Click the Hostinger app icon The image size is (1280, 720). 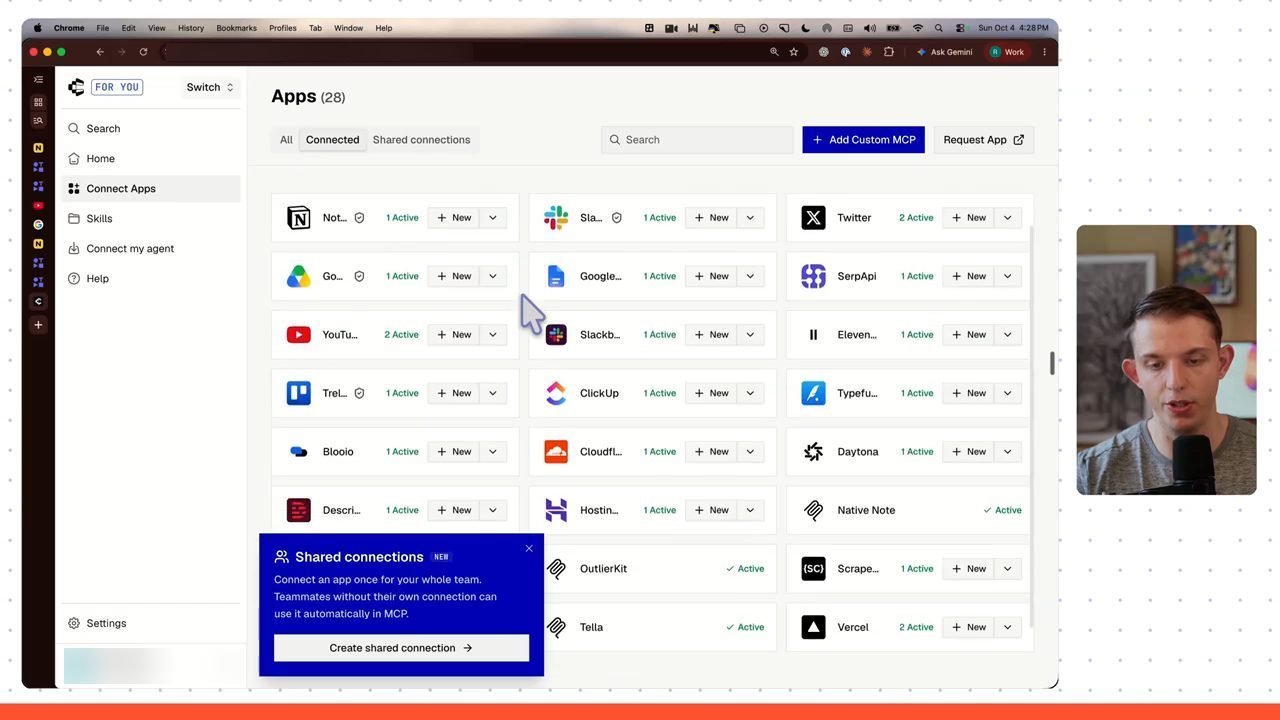pos(556,510)
